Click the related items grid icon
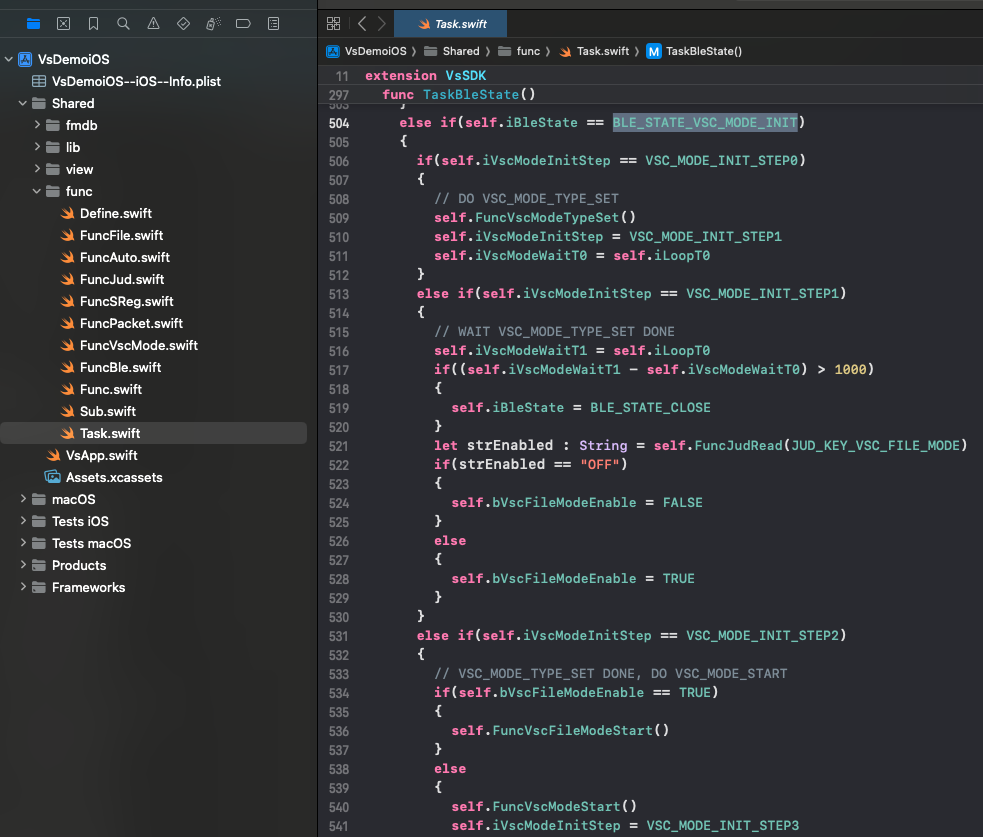This screenshot has height=837, width=983. [334, 23]
